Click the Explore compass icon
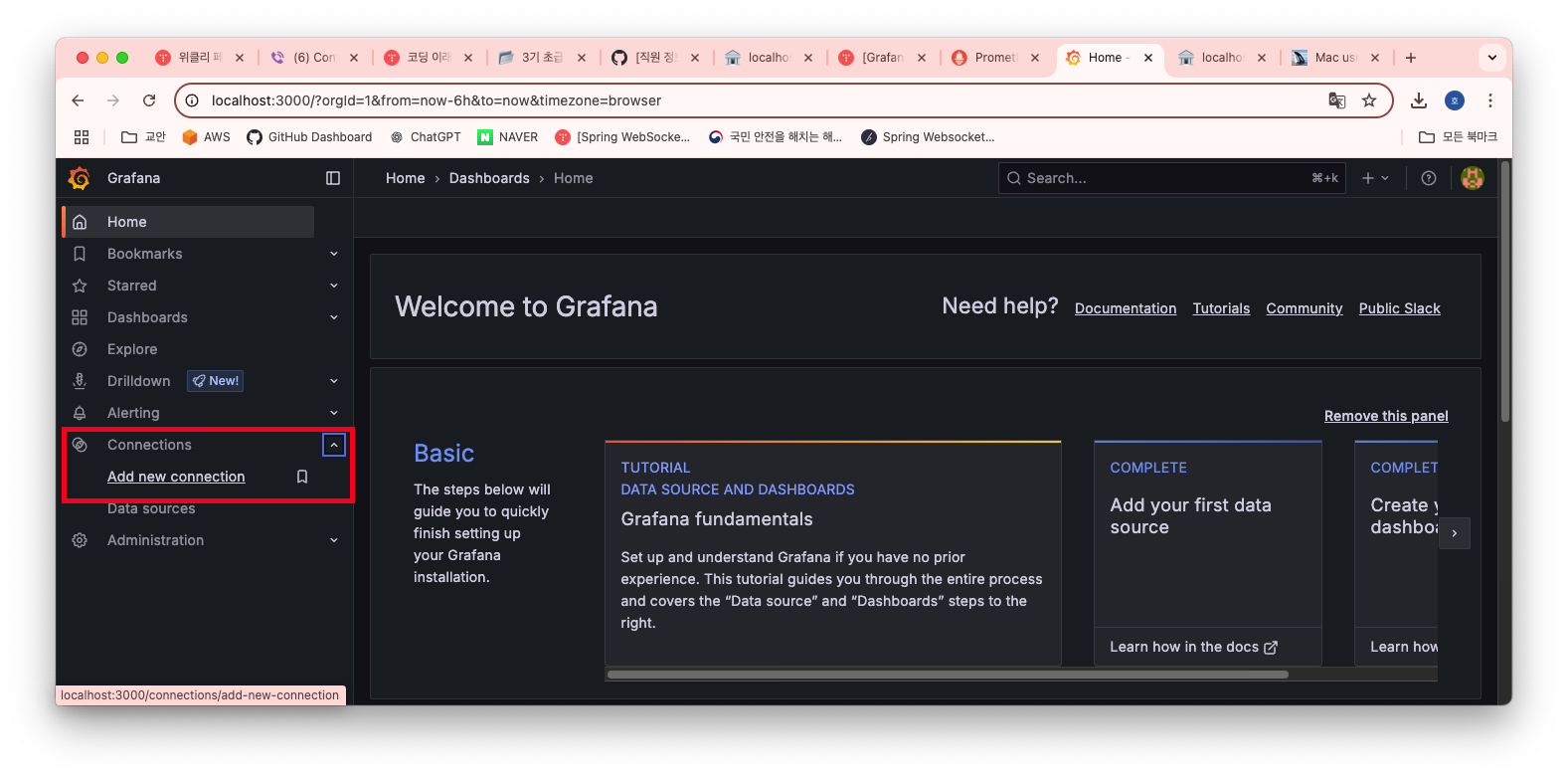Screen dimensions: 1568x779 click(80, 349)
